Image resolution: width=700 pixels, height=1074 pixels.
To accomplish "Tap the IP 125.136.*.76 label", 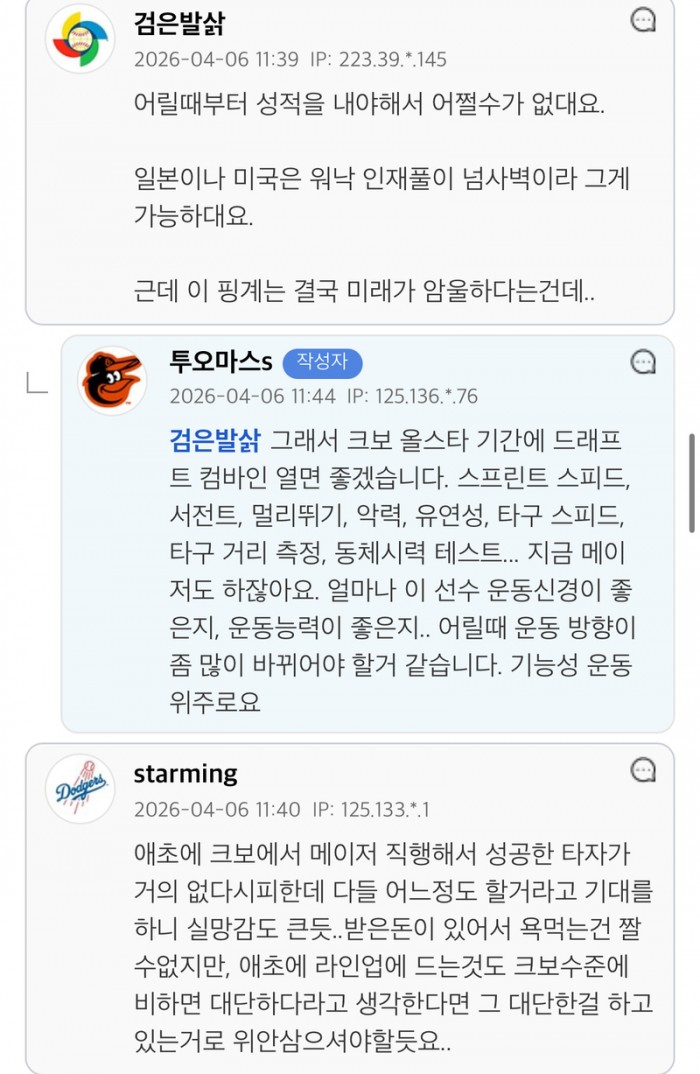I will tap(412, 396).
